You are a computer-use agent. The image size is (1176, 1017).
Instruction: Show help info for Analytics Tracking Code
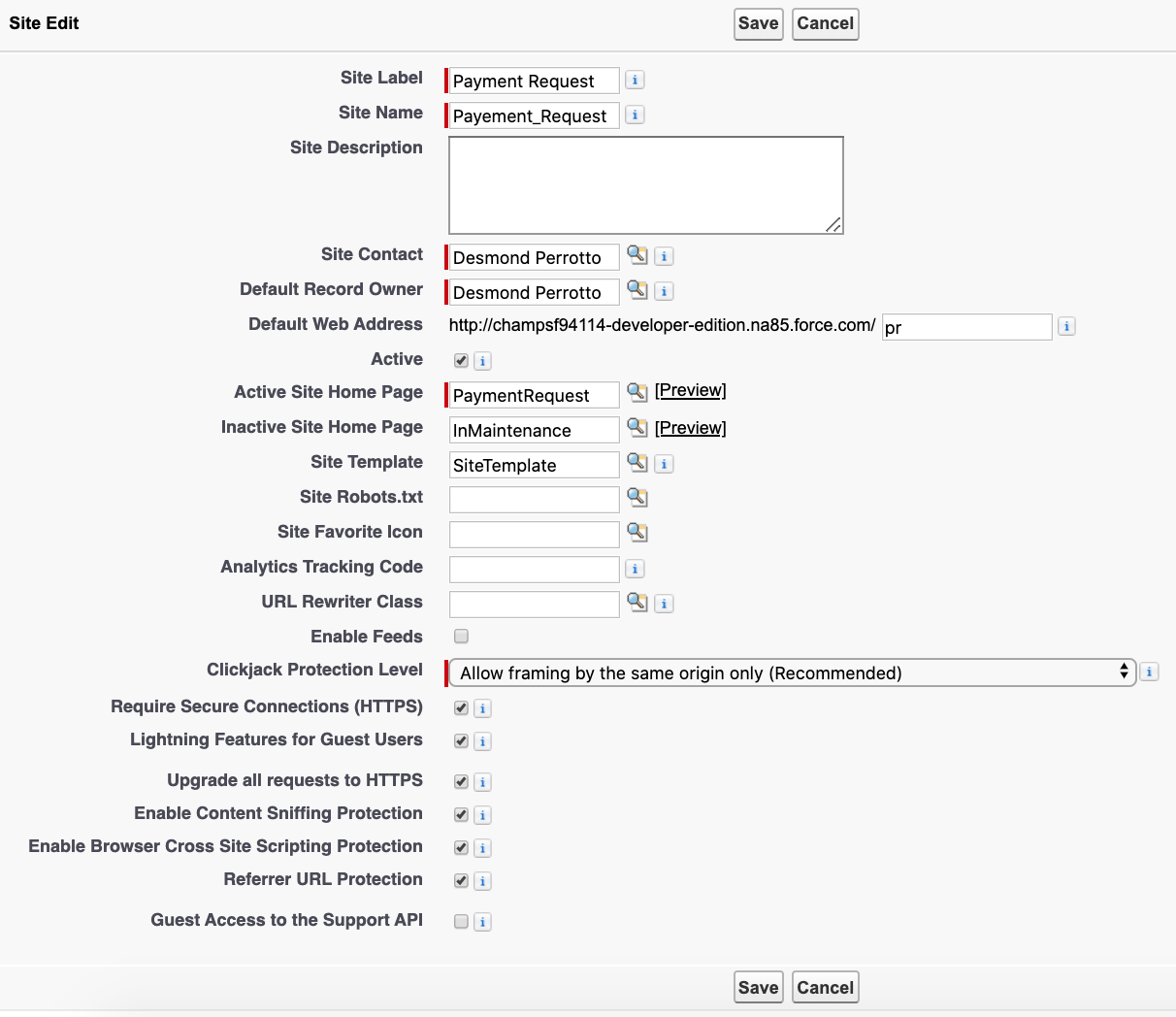pos(635,569)
